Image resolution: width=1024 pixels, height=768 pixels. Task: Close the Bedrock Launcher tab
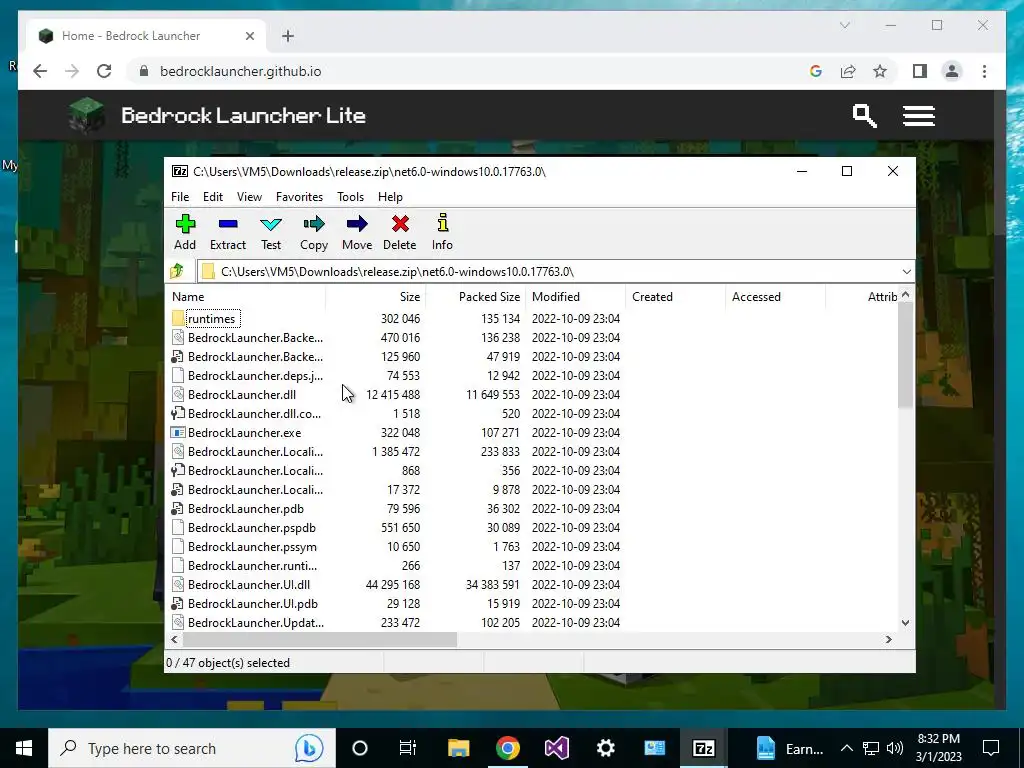[249, 36]
